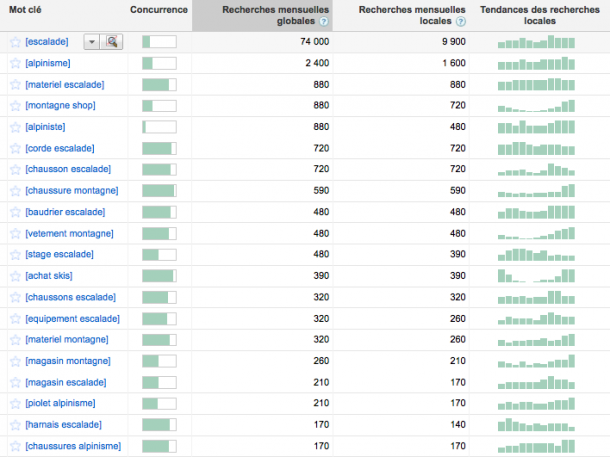The image size is (610, 457).
Task: Open dropdown arrow next to [escalade]
Action: 92,42
